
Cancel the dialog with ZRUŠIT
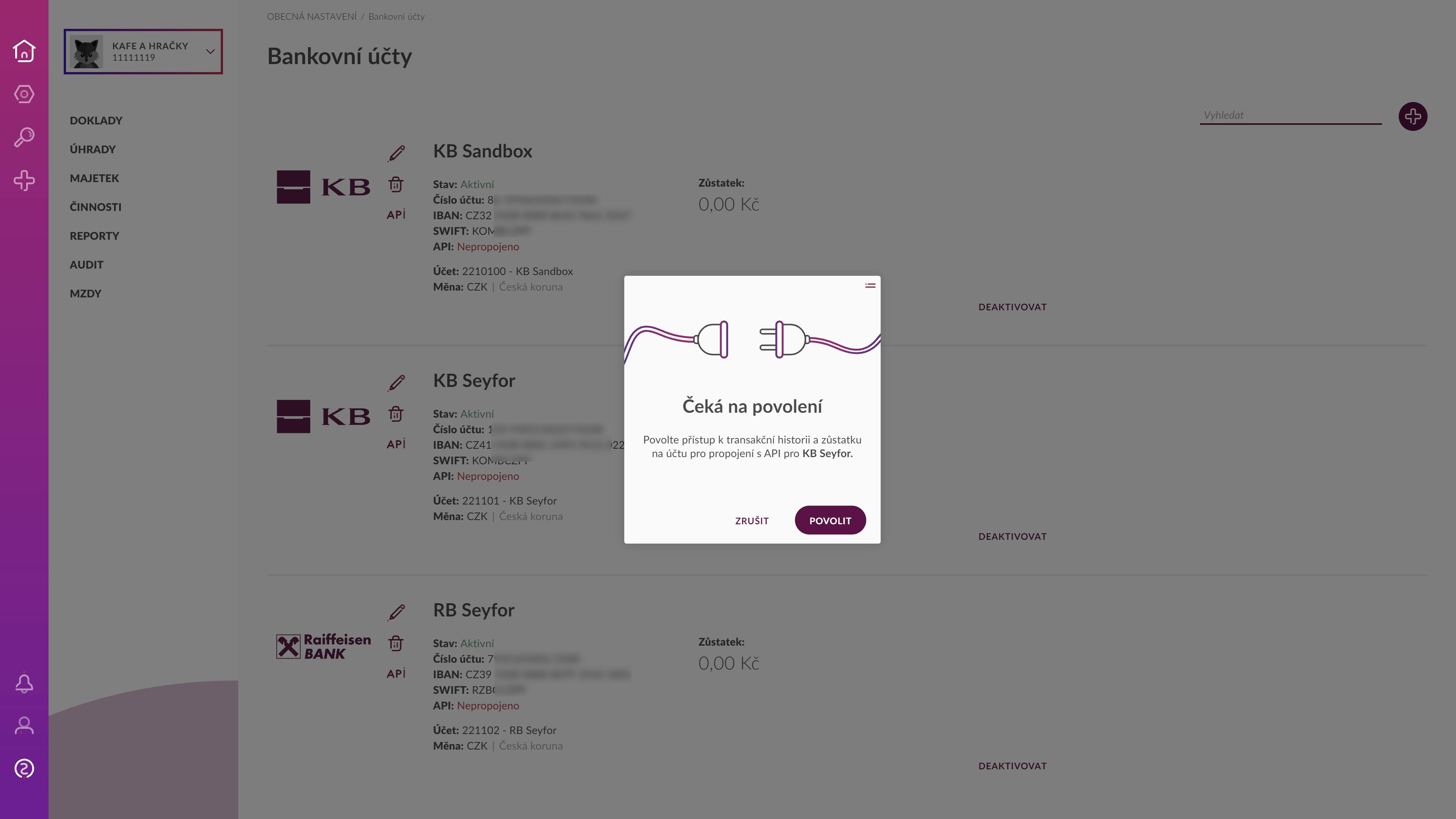click(x=752, y=520)
